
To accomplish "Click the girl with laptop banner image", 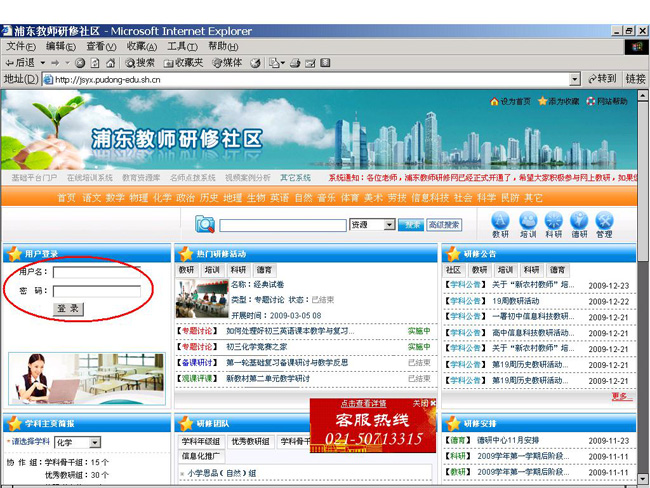I will click(87, 379).
